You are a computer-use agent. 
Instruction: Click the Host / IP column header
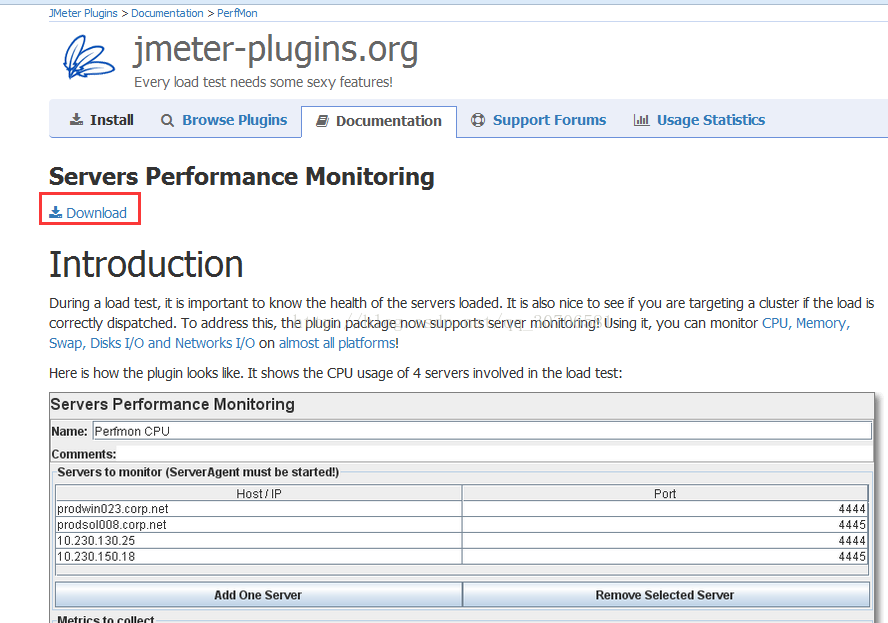point(259,493)
